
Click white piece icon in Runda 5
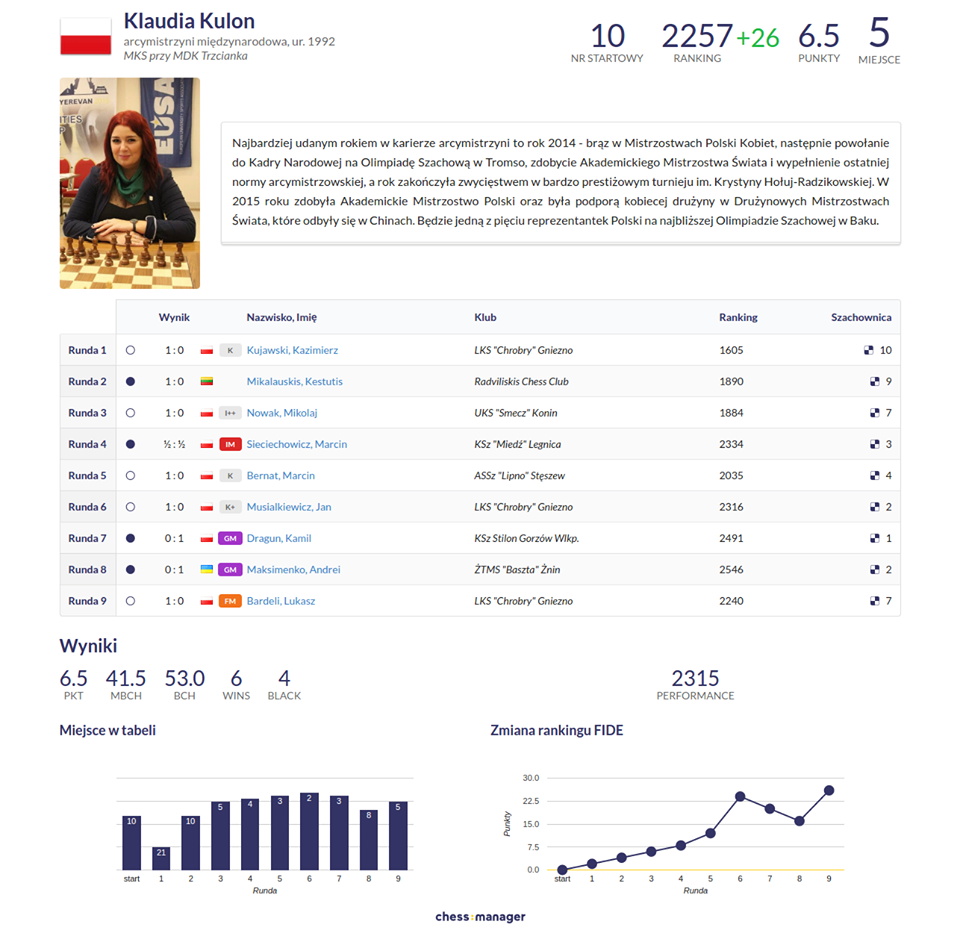130,475
